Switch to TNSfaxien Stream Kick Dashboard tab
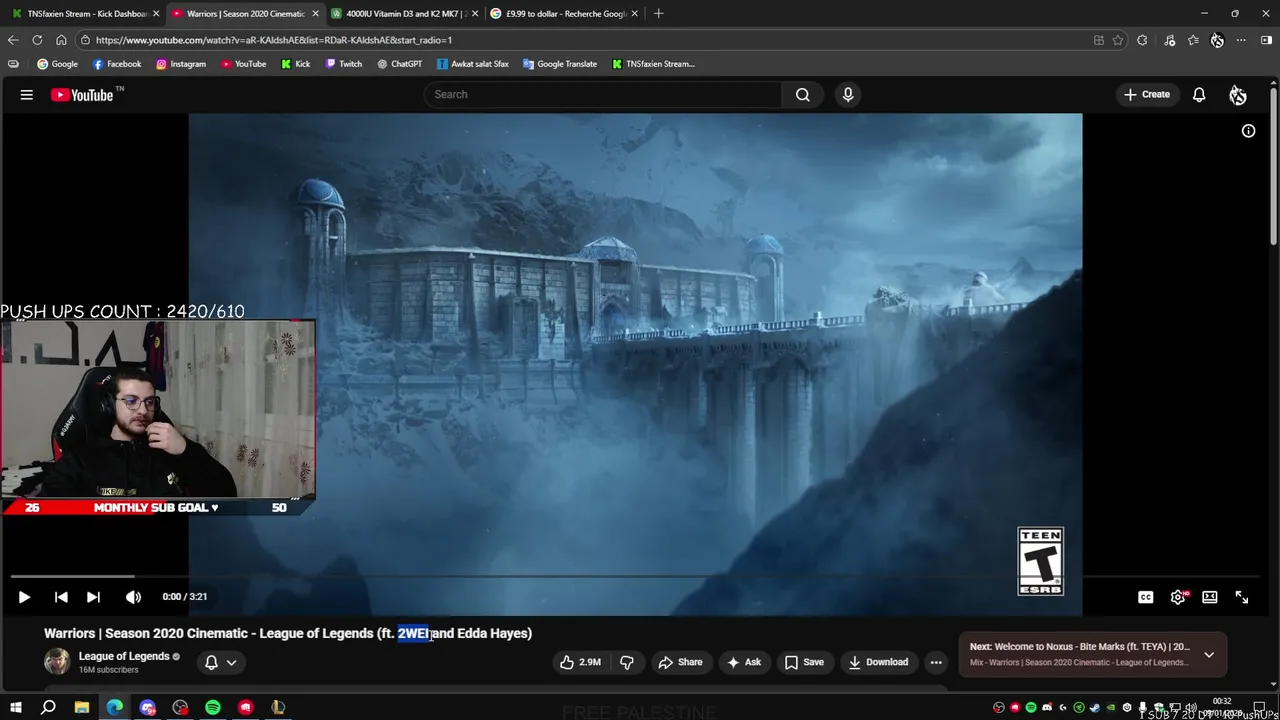The height and width of the screenshot is (720, 1280). coord(86,14)
